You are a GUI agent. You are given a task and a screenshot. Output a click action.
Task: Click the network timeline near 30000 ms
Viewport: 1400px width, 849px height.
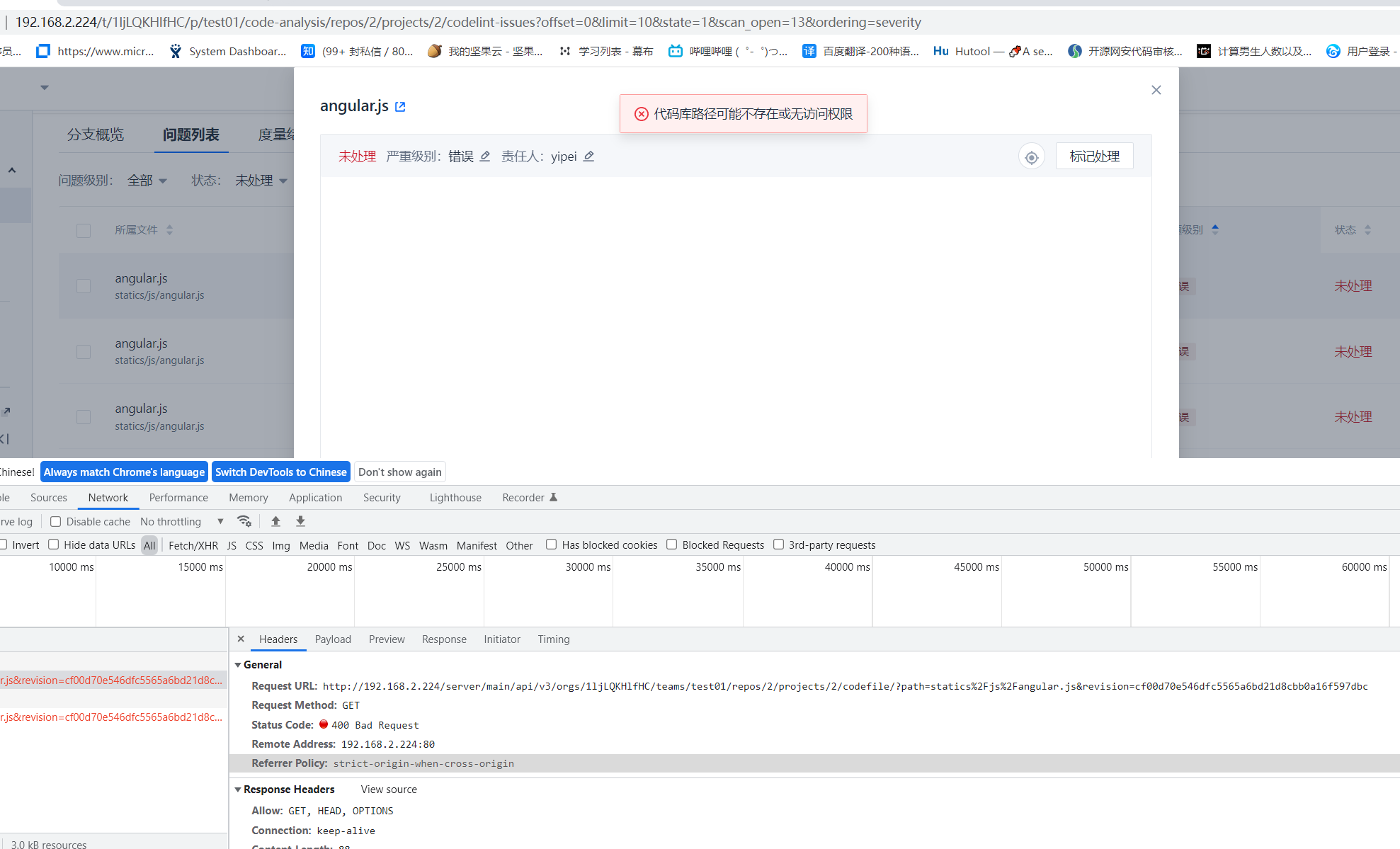click(x=588, y=591)
